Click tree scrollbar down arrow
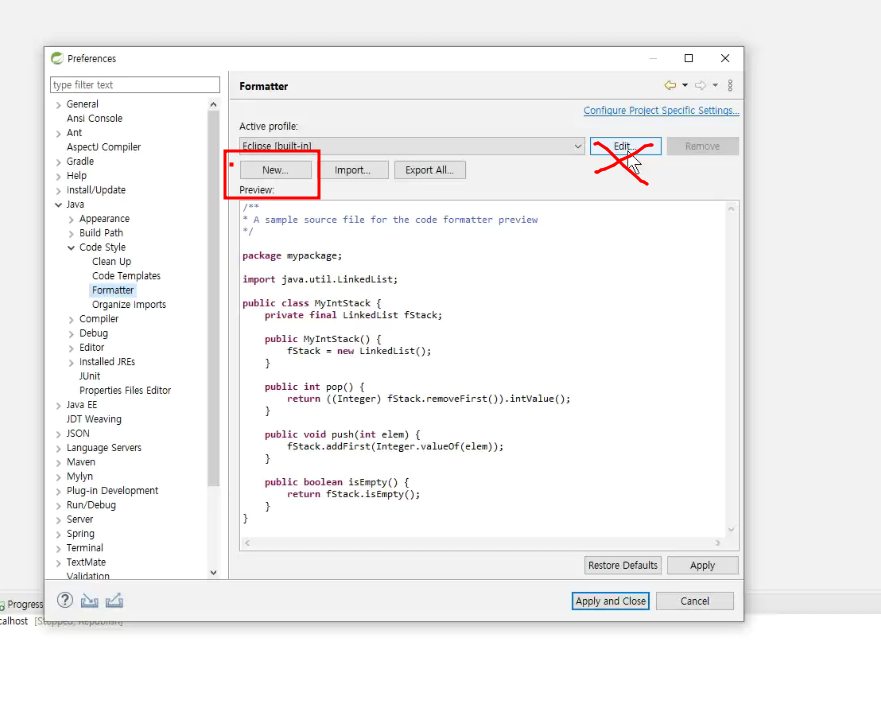Viewport: 881px width, 715px height. tap(214, 573)
